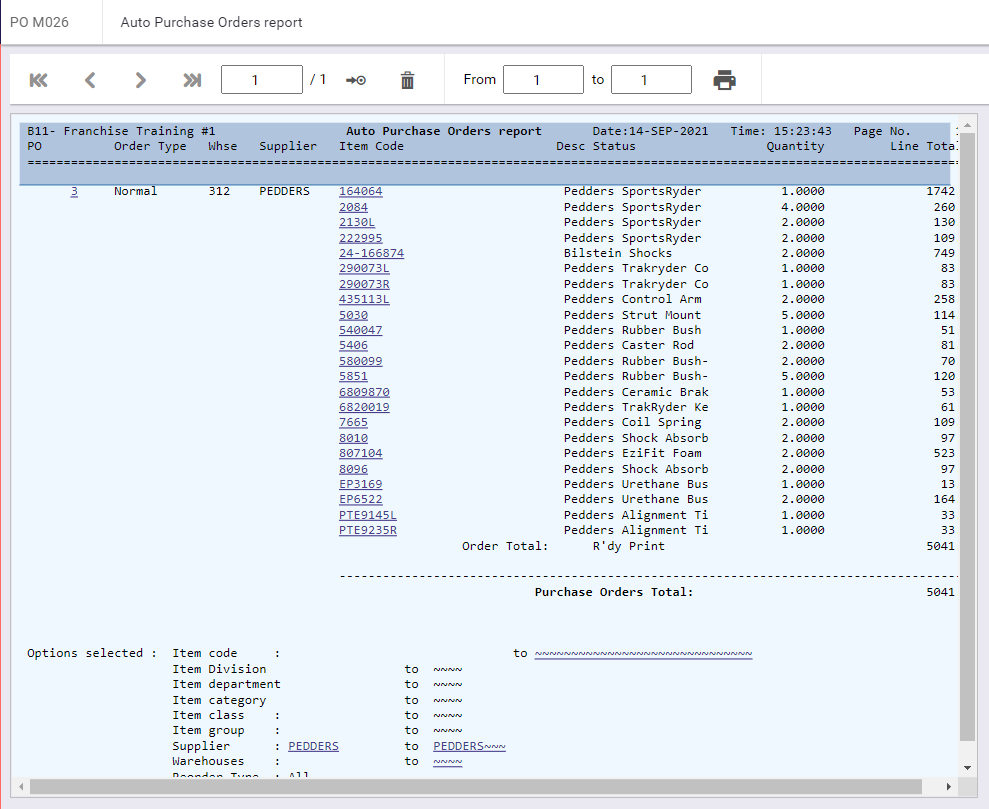Click the warehouse '312' cell
Screen dimensions: 989x809
click(x=219, y=191)
